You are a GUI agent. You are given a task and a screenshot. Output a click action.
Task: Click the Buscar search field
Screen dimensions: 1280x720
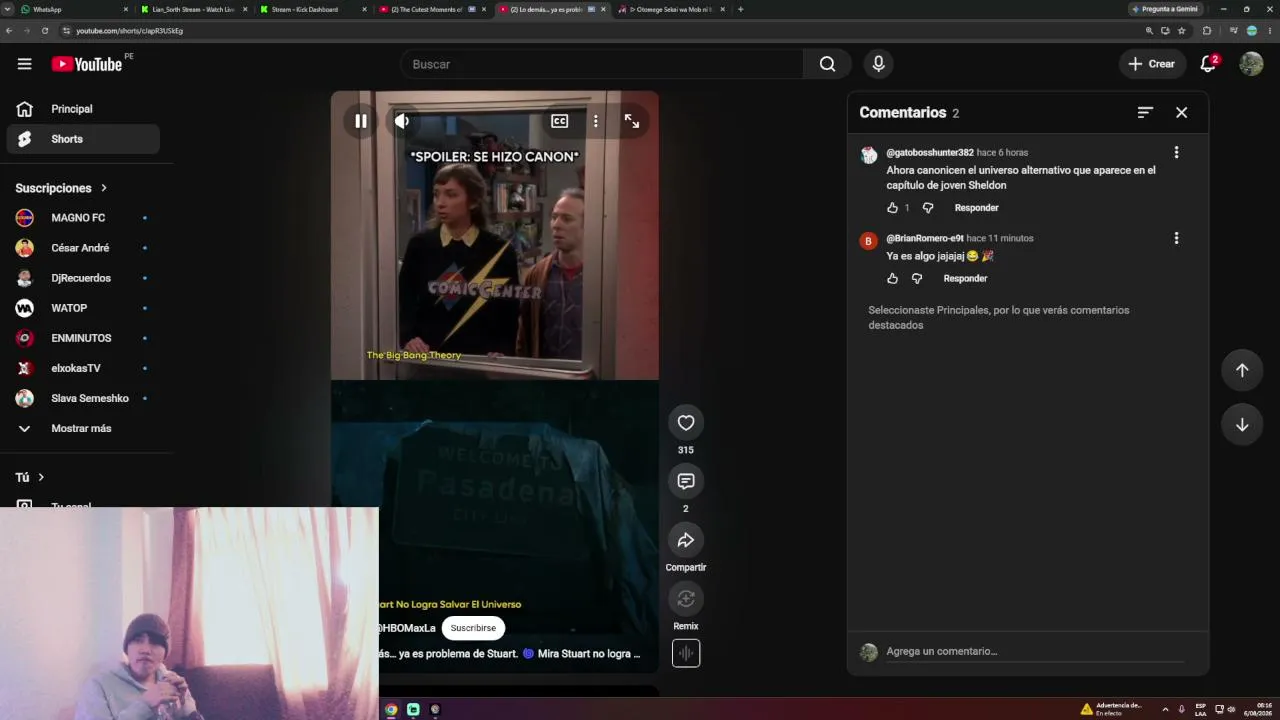[602, 64]
